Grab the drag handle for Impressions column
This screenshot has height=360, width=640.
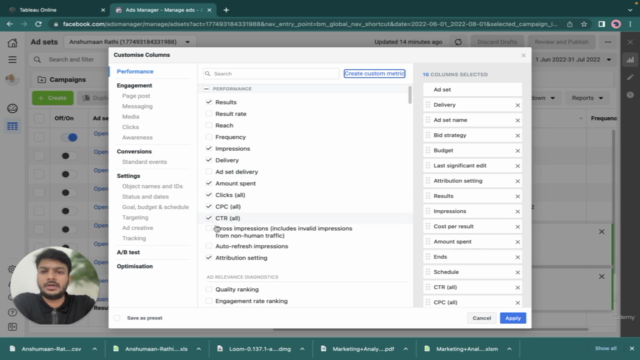[428, 211]
